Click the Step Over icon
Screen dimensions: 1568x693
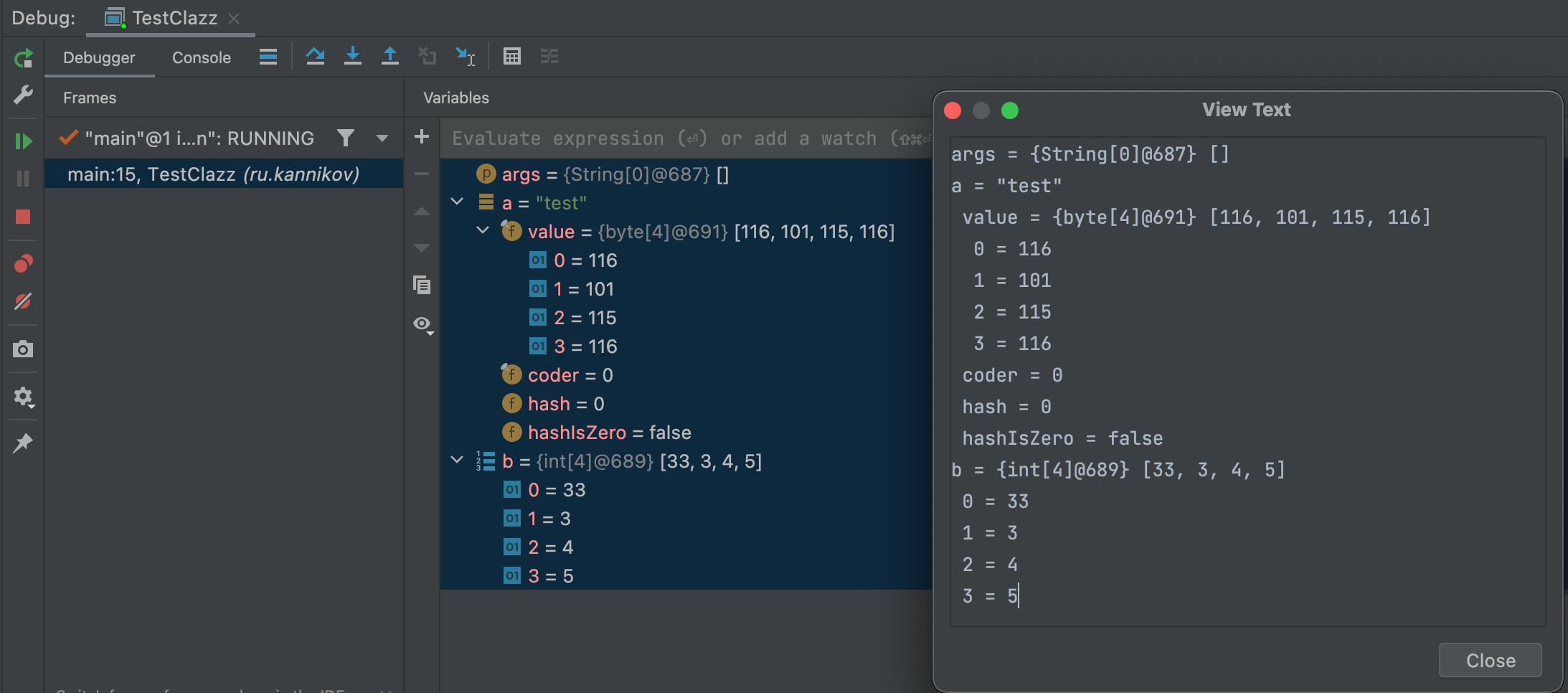[x=315, y=56]
